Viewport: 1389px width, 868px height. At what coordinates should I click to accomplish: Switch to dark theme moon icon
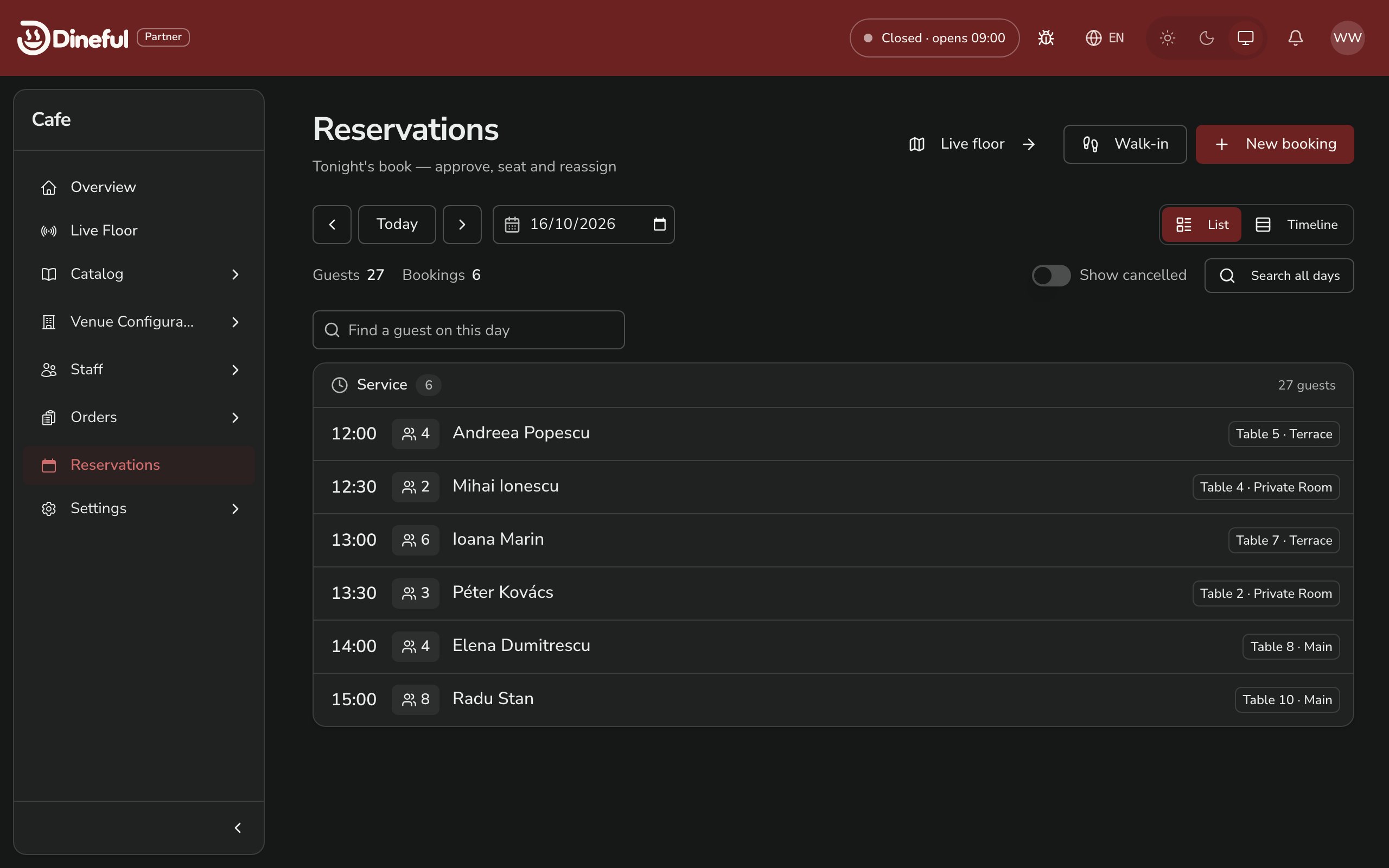[1207, 38]
